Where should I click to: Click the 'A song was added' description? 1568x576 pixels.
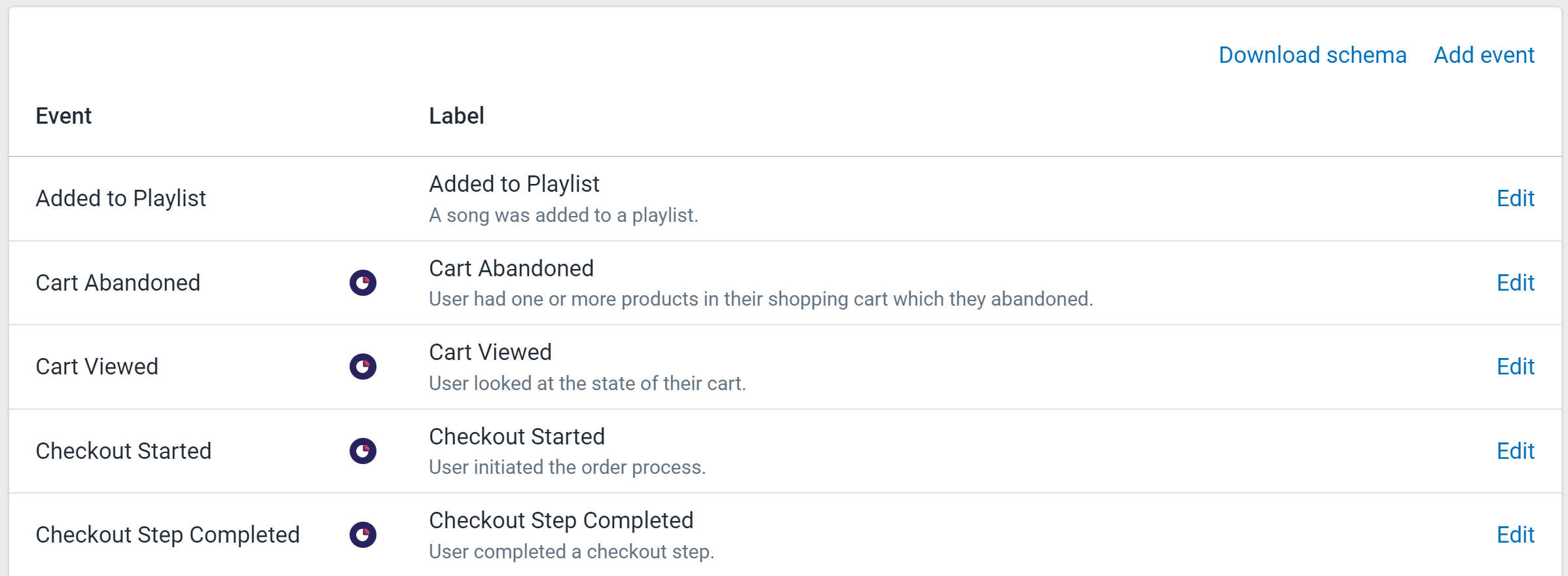pos(564,215)
